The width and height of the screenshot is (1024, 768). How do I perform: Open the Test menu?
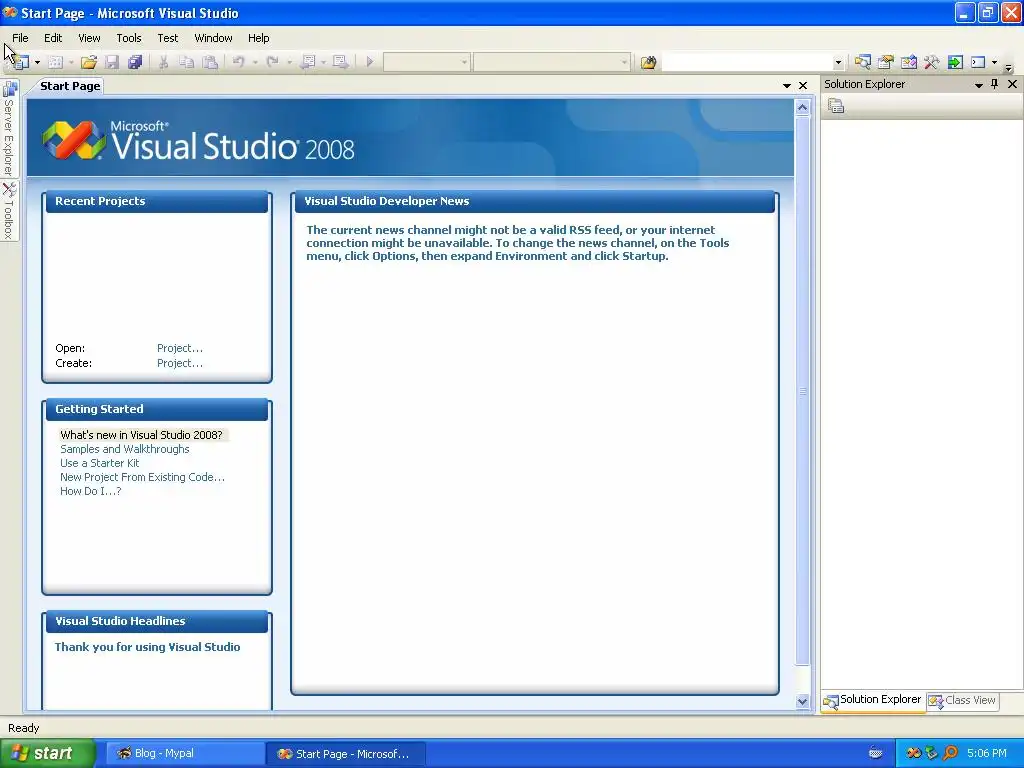coord(168,38)
